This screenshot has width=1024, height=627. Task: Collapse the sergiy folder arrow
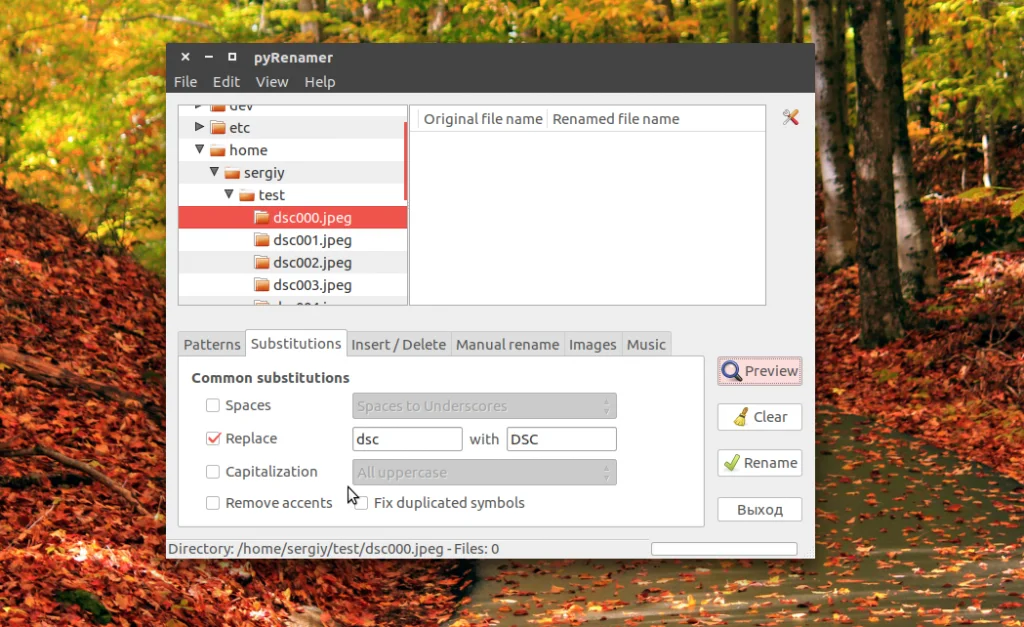[214, 172]
